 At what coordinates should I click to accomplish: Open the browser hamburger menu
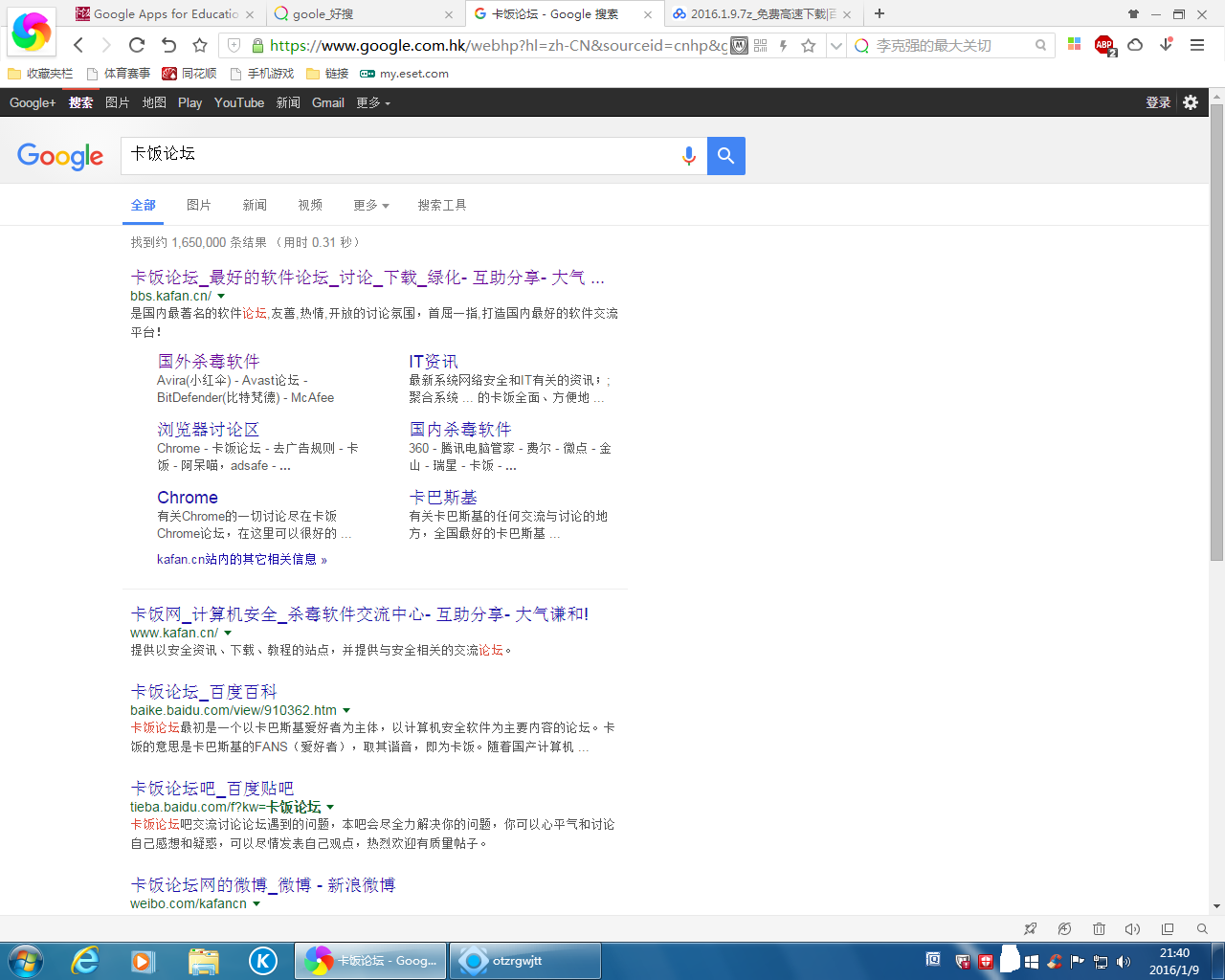[1196, 45]
